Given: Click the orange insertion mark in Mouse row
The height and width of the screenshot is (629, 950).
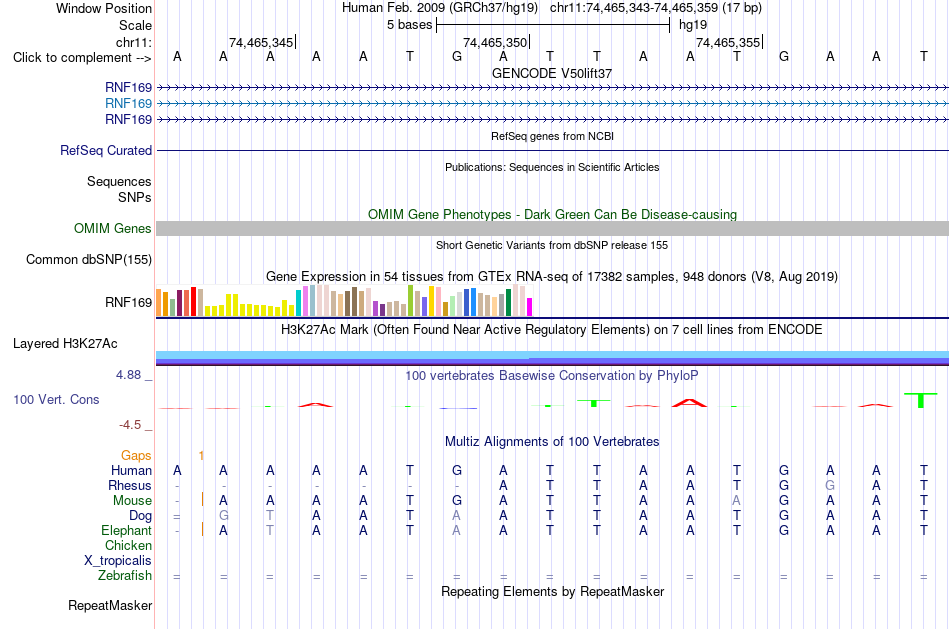Looking at the screenshot, I should (202, 499).
